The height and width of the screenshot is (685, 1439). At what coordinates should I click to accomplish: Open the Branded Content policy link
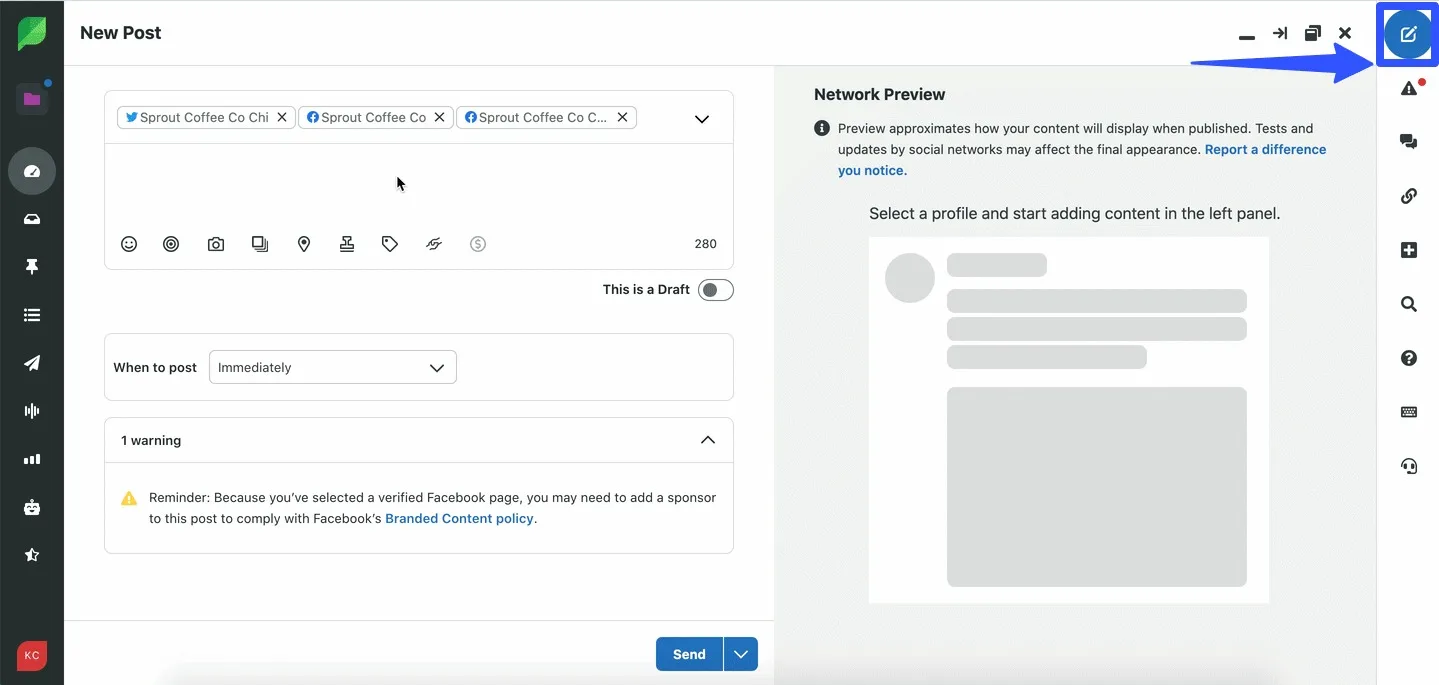459,518
